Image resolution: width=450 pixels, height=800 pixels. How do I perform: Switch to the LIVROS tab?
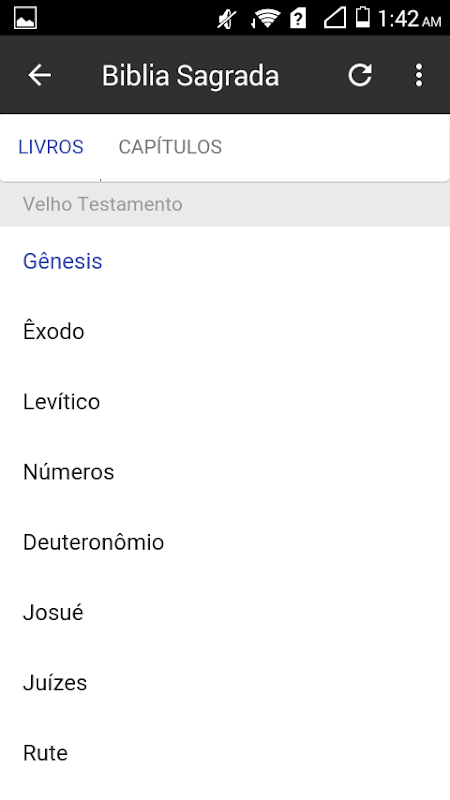pyautogui.click(x=51, y=147)
